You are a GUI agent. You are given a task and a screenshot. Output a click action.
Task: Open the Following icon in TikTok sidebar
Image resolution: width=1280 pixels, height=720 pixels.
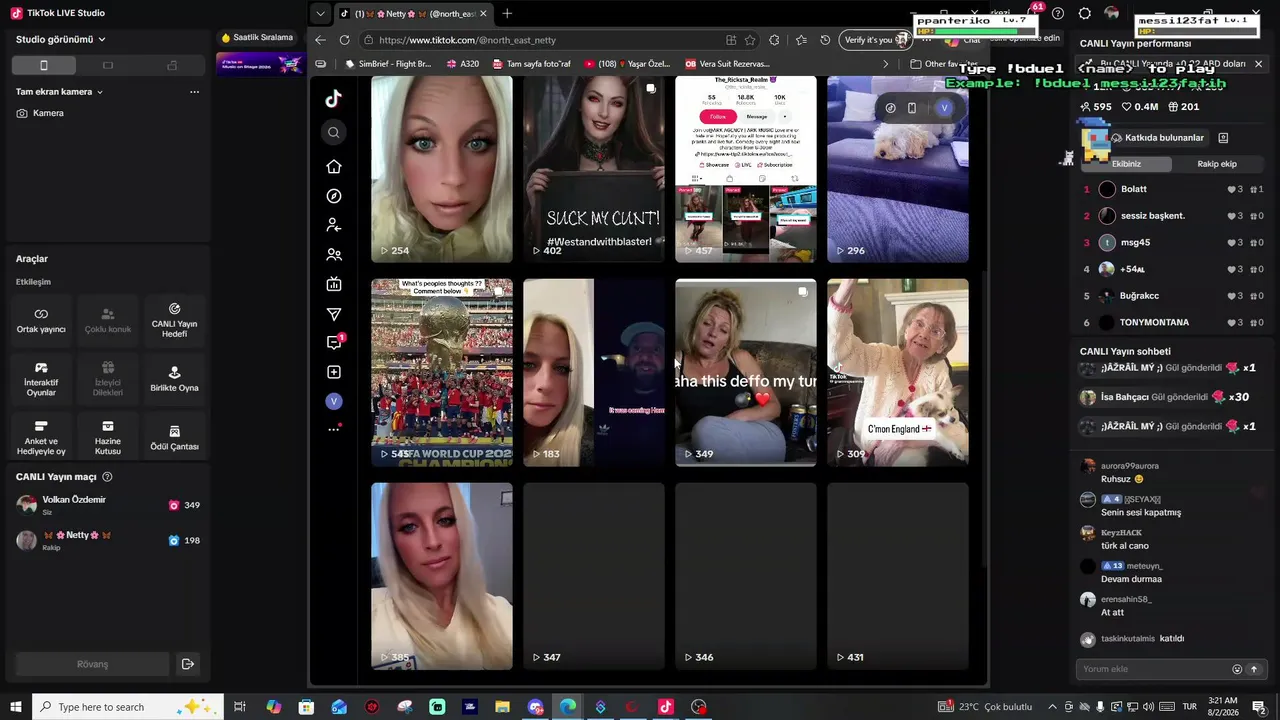pyautogui.click(x=334, y=225)
